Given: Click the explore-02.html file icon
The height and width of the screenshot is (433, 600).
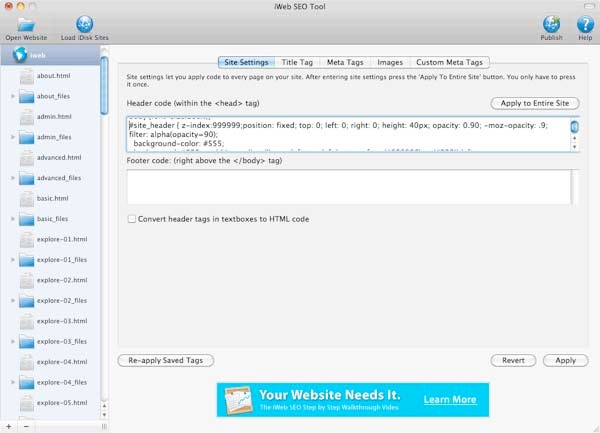Looking at the screenshot, I should tap(27, 281).
